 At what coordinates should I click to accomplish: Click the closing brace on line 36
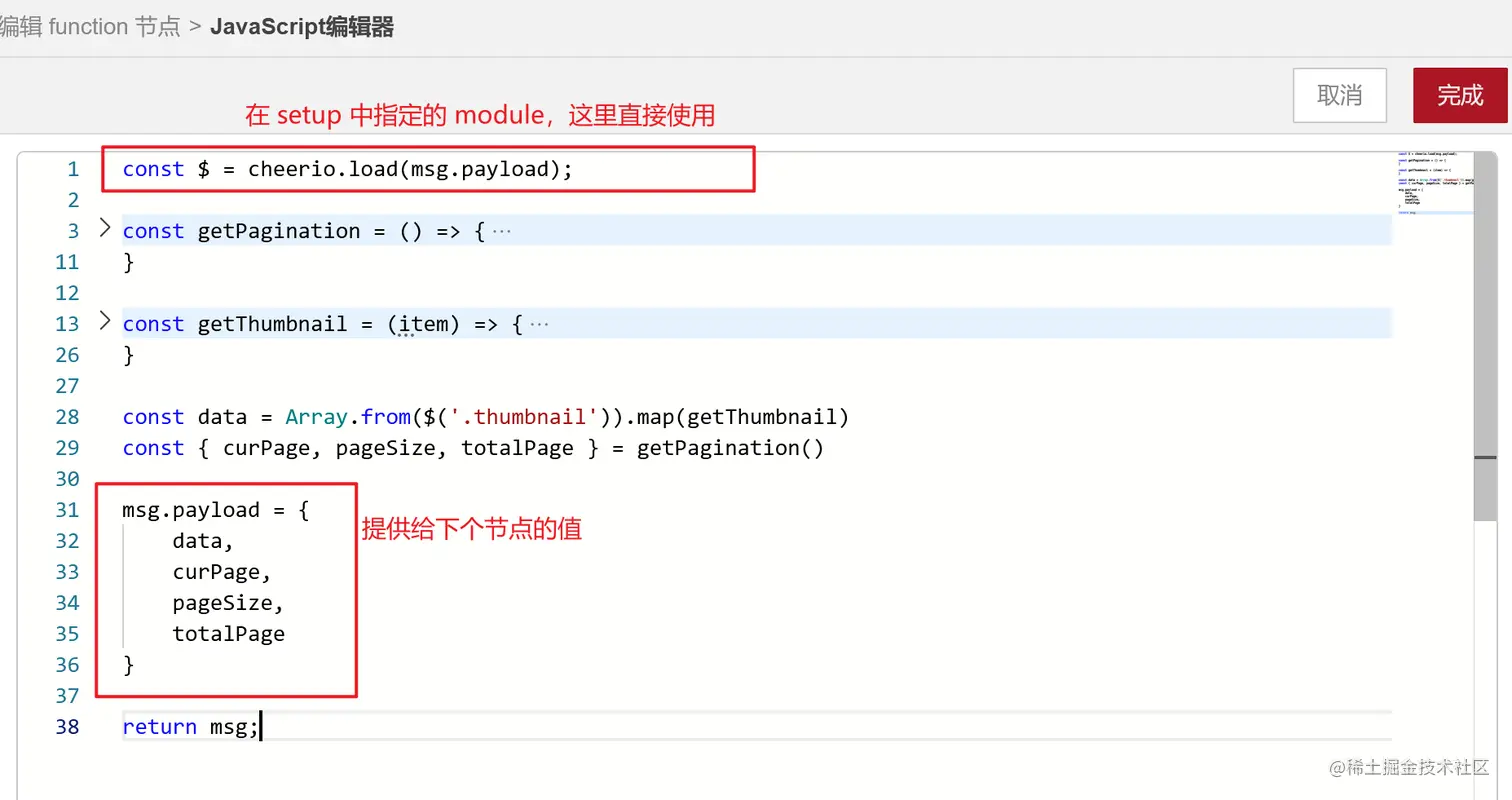(128, 665)
